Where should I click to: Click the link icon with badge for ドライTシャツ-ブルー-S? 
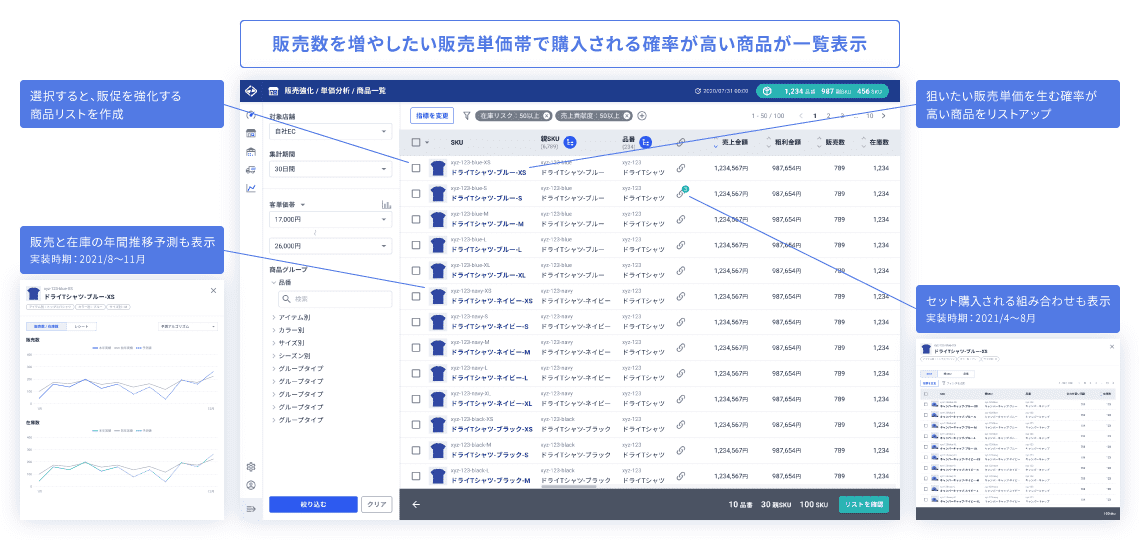point(682,194)
